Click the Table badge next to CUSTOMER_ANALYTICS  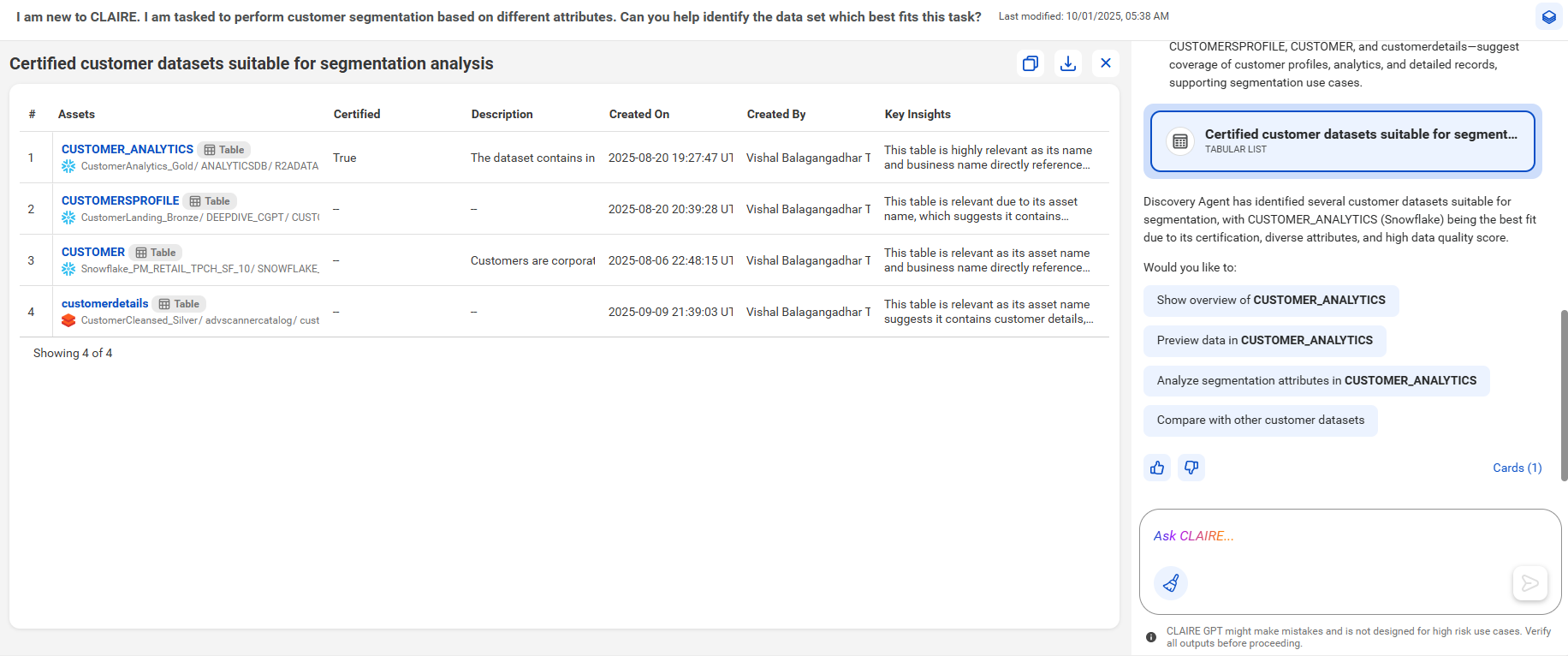[224, 150]
